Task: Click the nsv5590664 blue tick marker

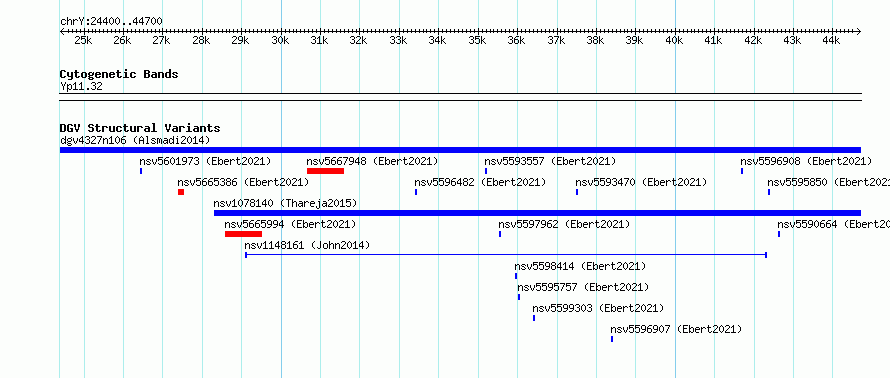Action: point(779,234)
